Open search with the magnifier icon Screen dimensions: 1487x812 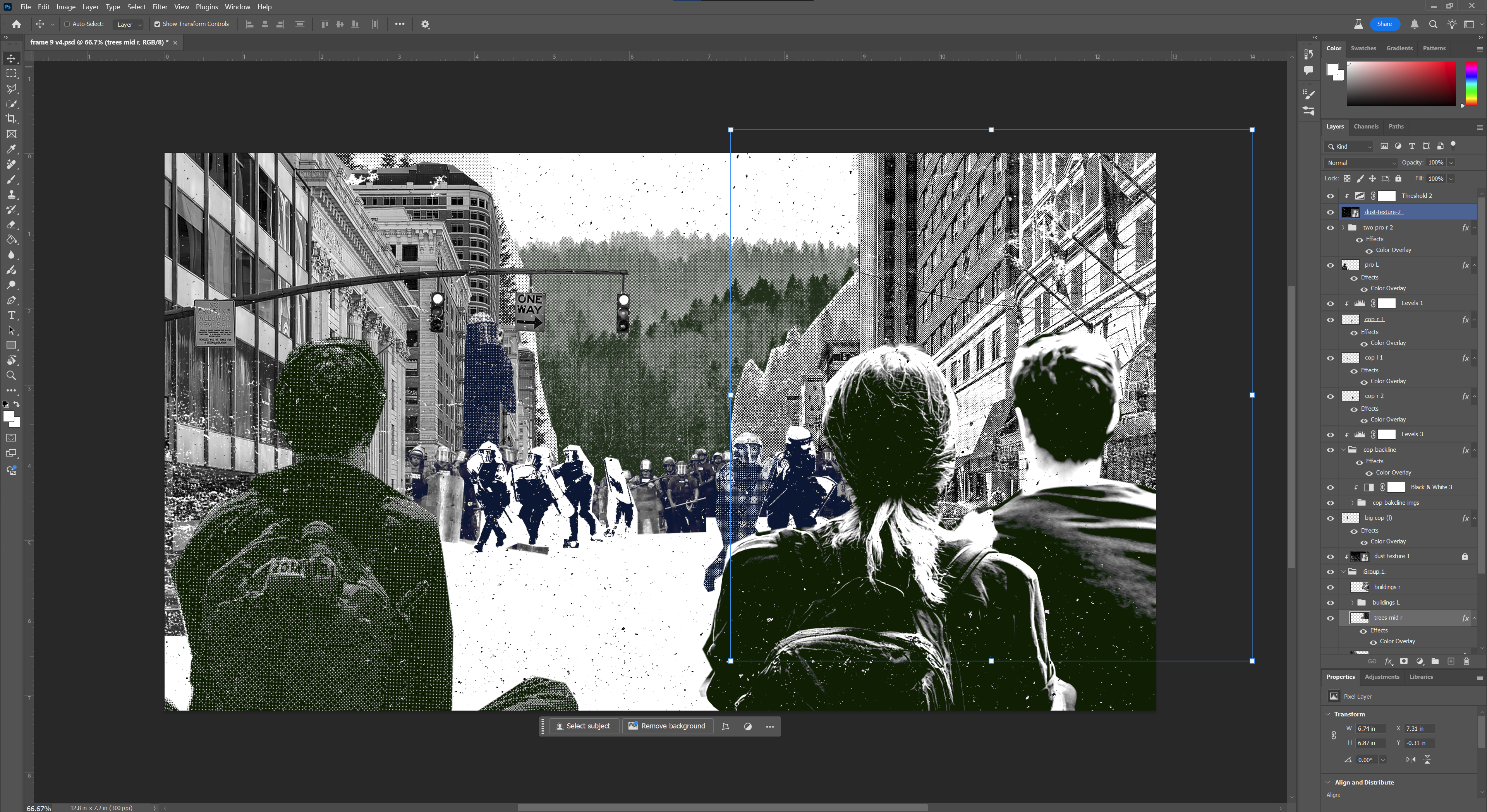pyautogui.click(x=1433, y=24)
